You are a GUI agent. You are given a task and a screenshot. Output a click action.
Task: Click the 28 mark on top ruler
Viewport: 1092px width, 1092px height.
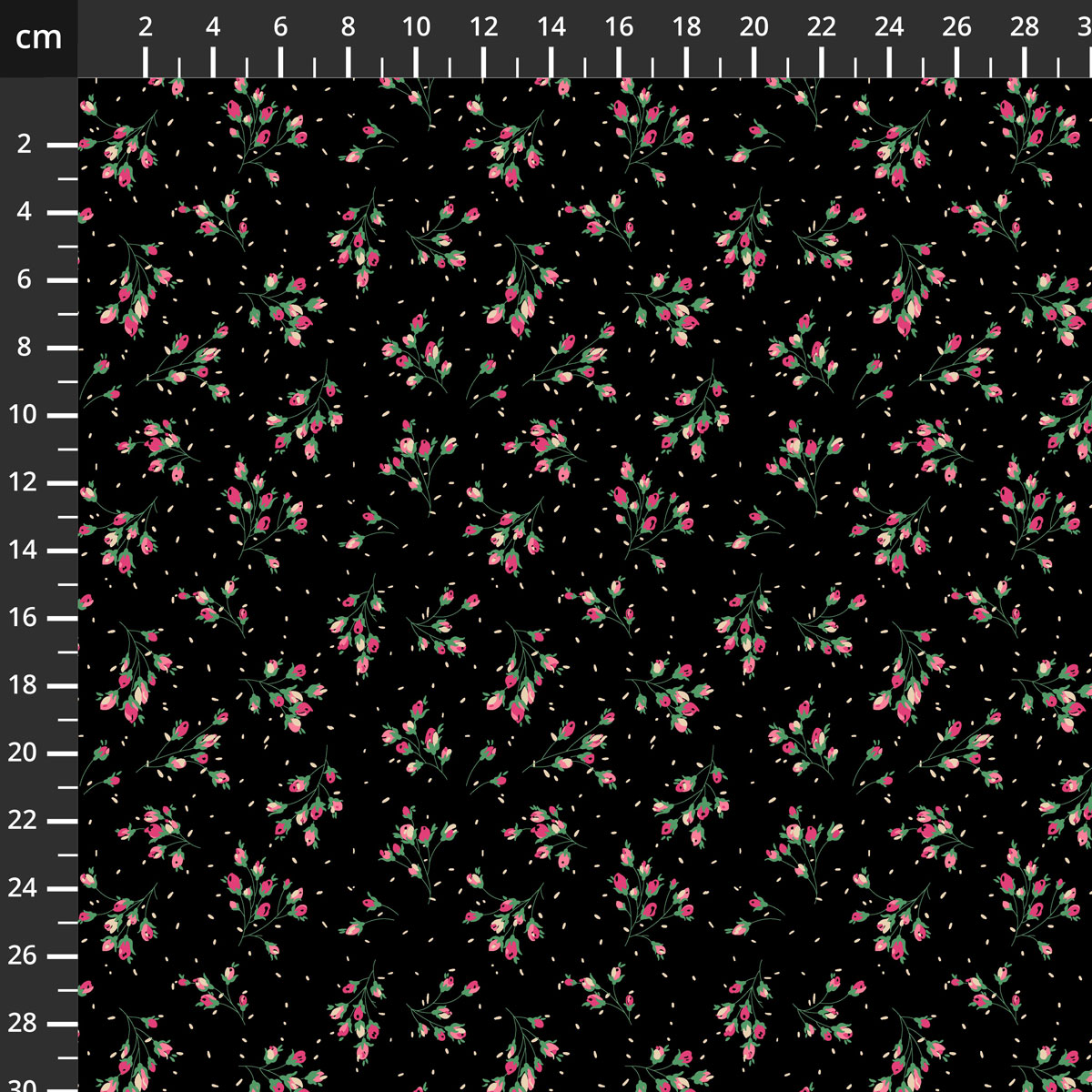click(1025, 27)
